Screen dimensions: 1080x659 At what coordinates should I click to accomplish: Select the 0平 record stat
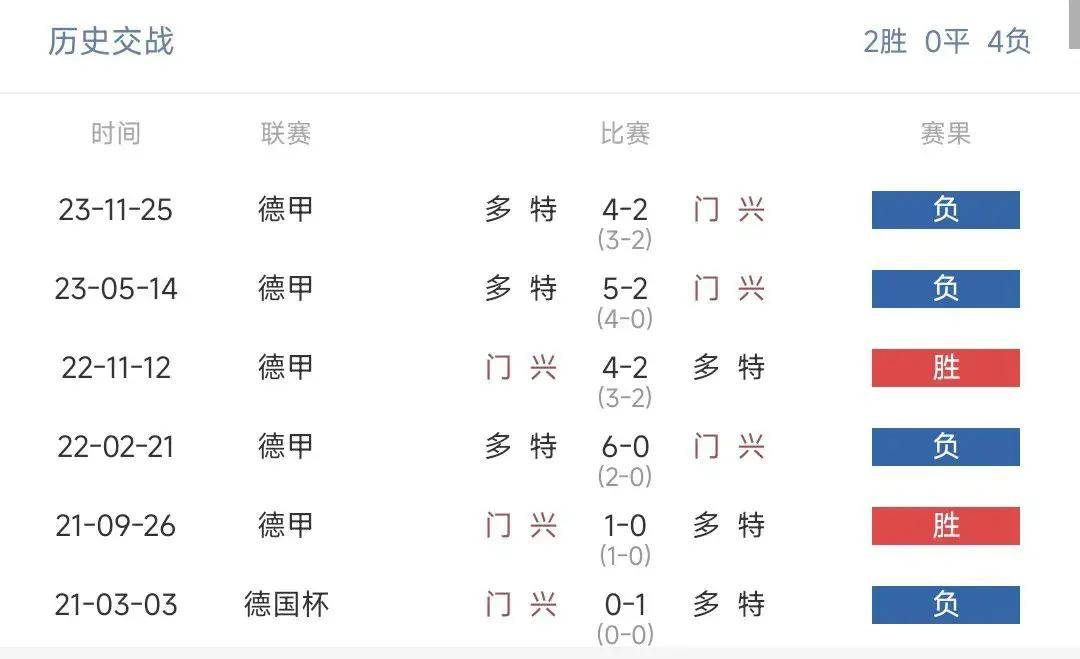coord(946,42)
